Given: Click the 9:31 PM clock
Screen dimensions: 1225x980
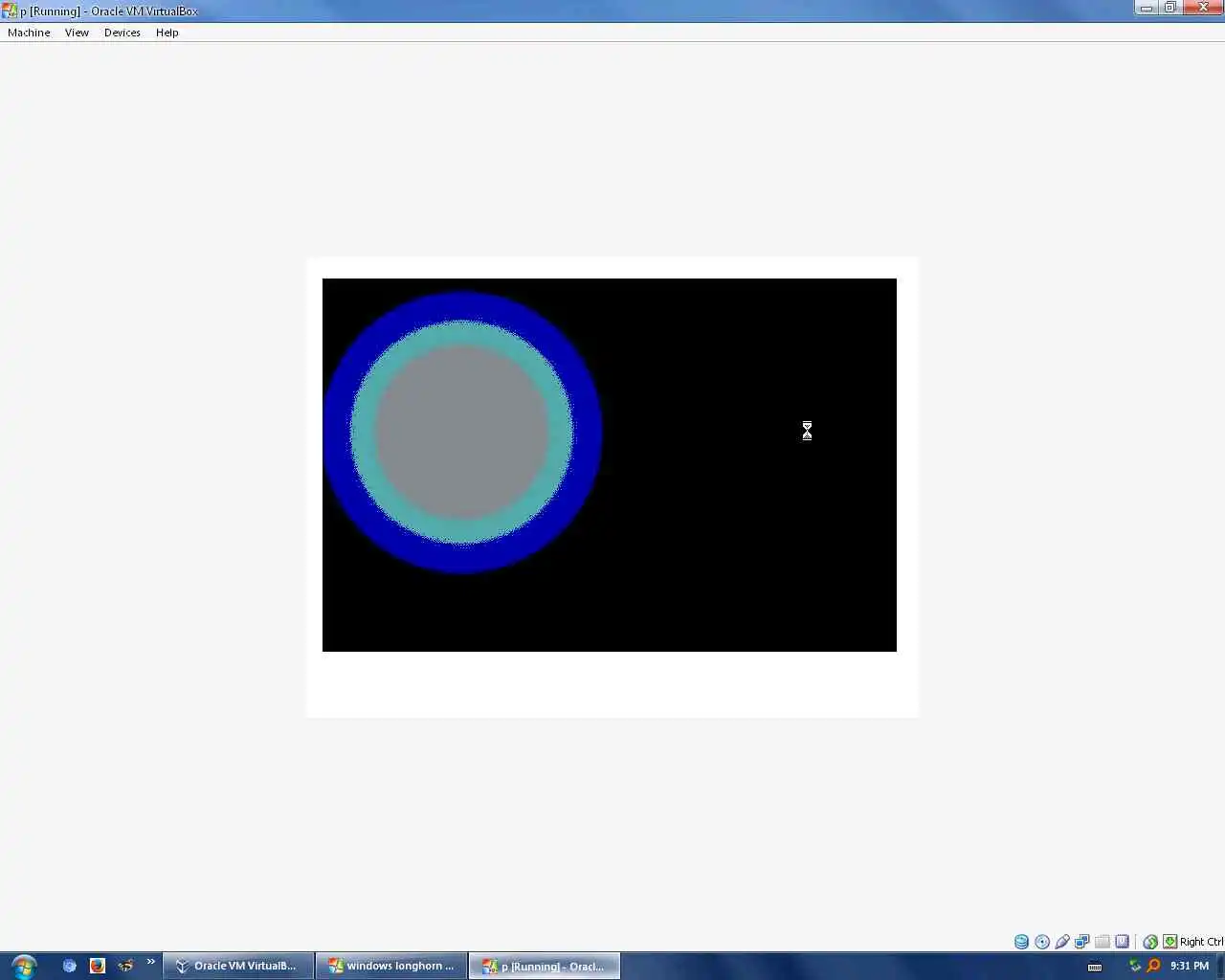Looking at the screenshot, I should [x=1190, y=966].
